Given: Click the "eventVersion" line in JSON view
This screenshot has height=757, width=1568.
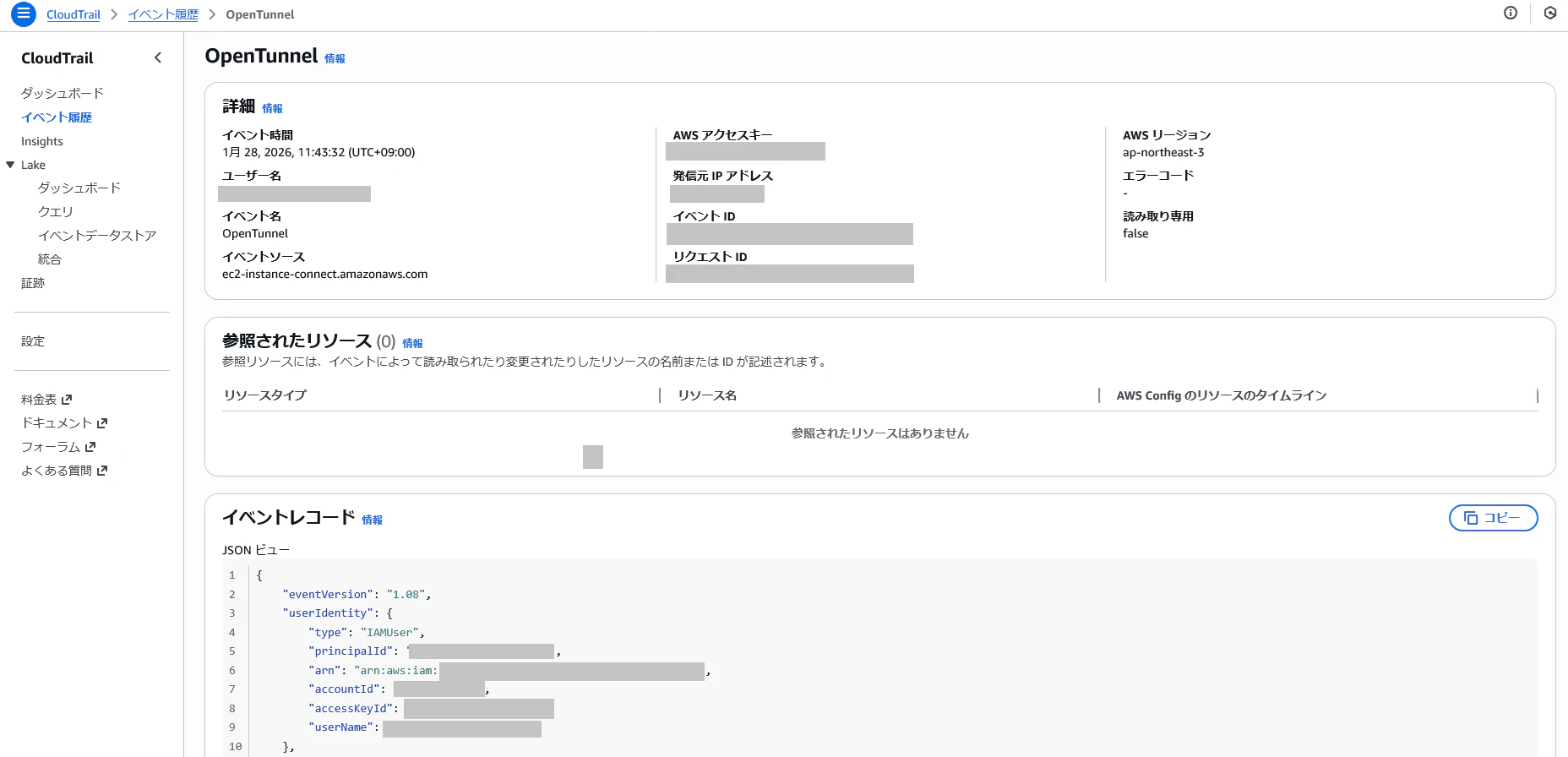Looking at the screenshot, I should (357, 595).
